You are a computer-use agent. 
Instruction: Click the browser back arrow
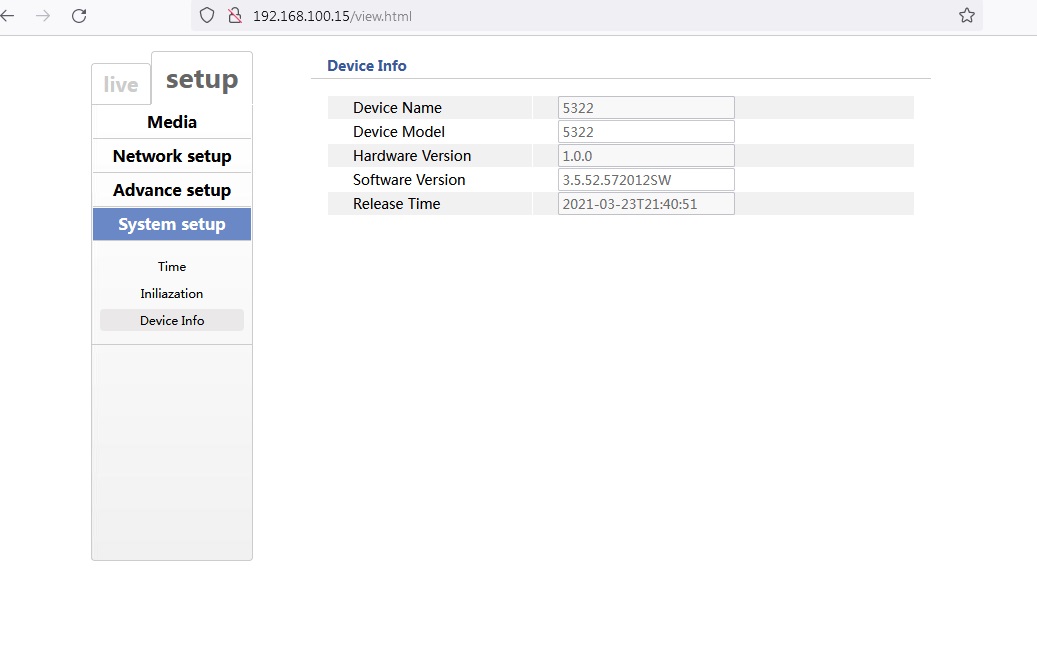point(8,16)
